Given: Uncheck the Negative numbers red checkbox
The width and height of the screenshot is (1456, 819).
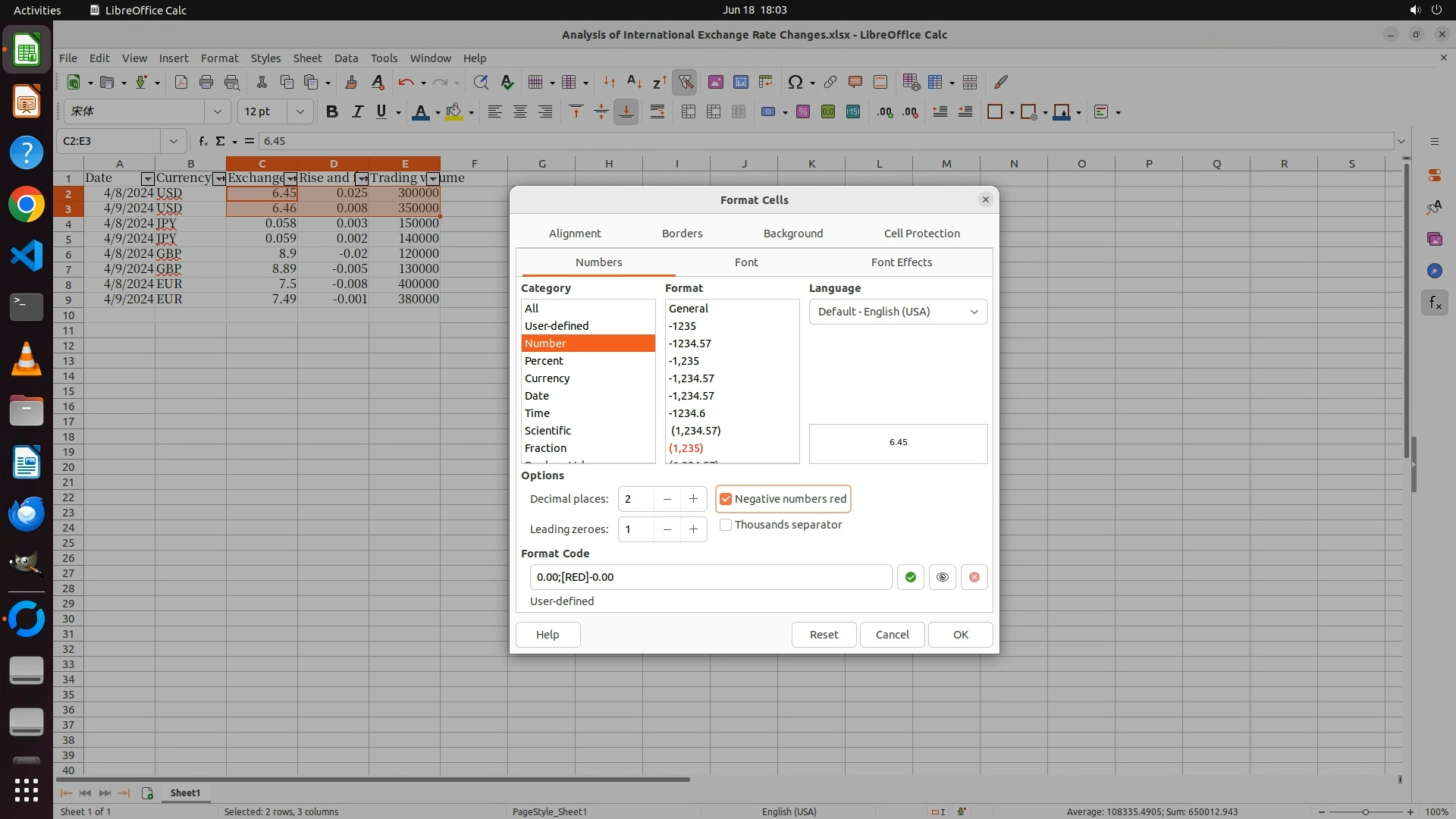Looking at the screenshot, I should tap(726, 499).
